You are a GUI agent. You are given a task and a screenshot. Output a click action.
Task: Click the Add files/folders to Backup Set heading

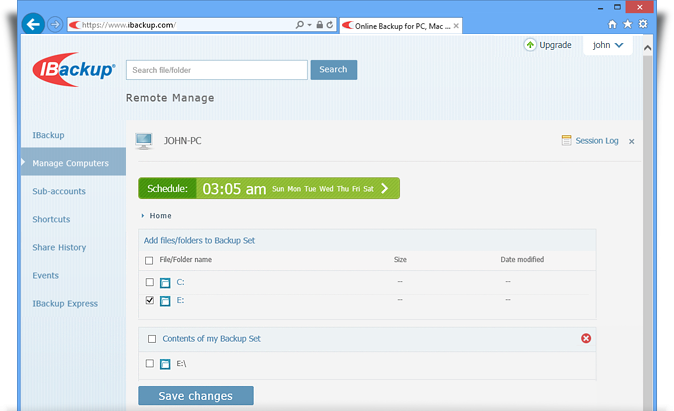pos(199,240)
